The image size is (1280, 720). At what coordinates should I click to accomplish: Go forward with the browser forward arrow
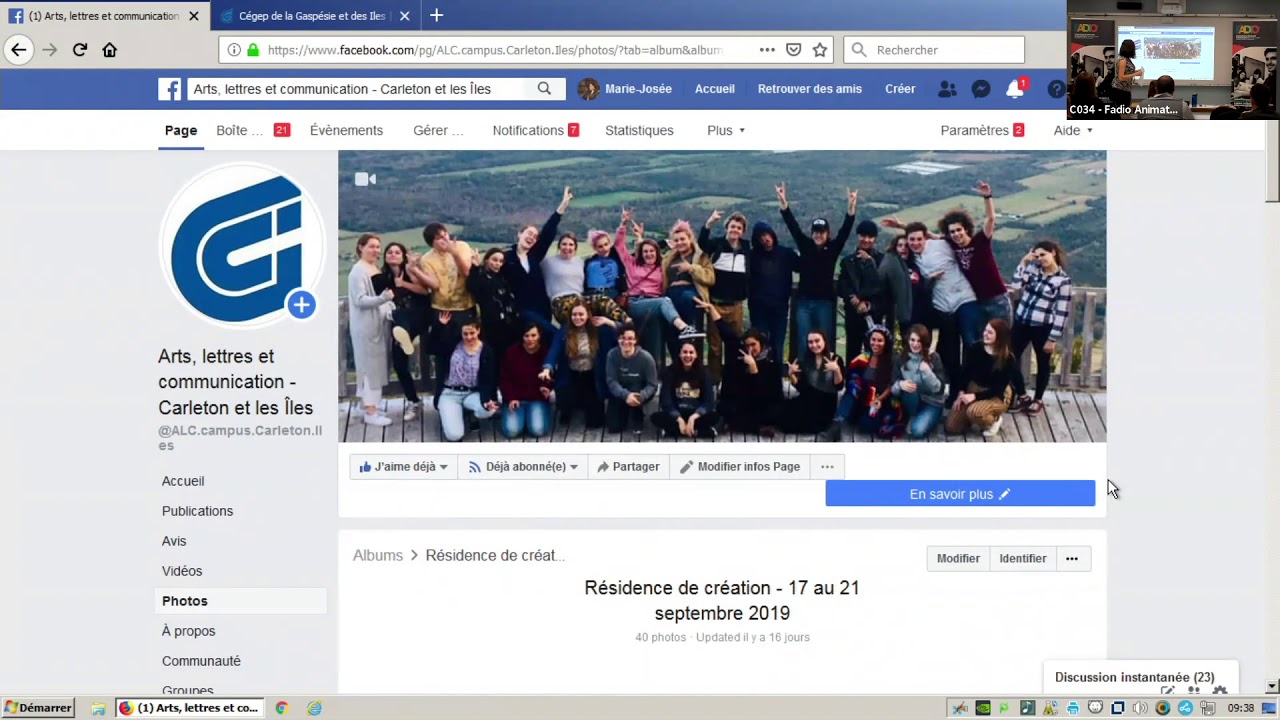pos(50,50)
